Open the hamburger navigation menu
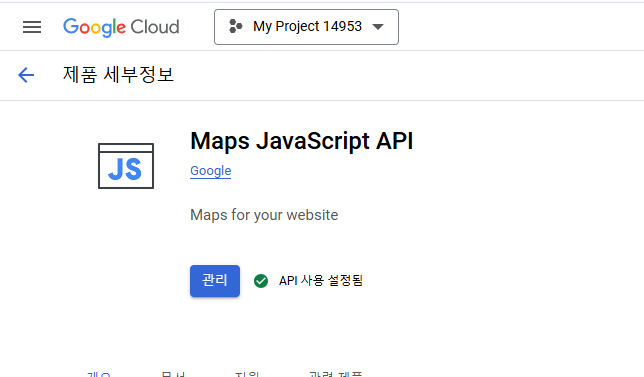This screenshot has height=377, width=644. click(x=32, y=27)
